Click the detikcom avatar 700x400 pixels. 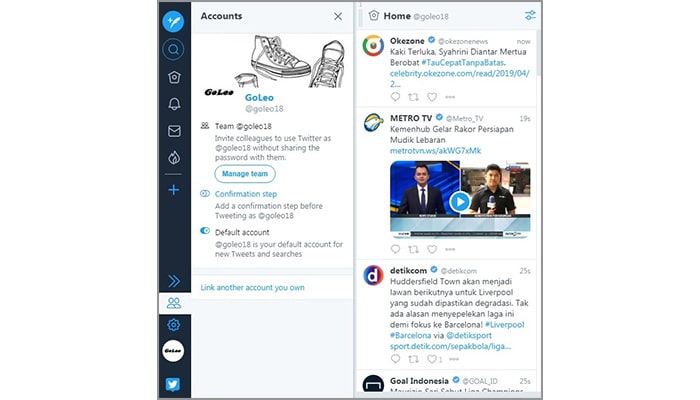pyautogui.click(x=373, y=275)
